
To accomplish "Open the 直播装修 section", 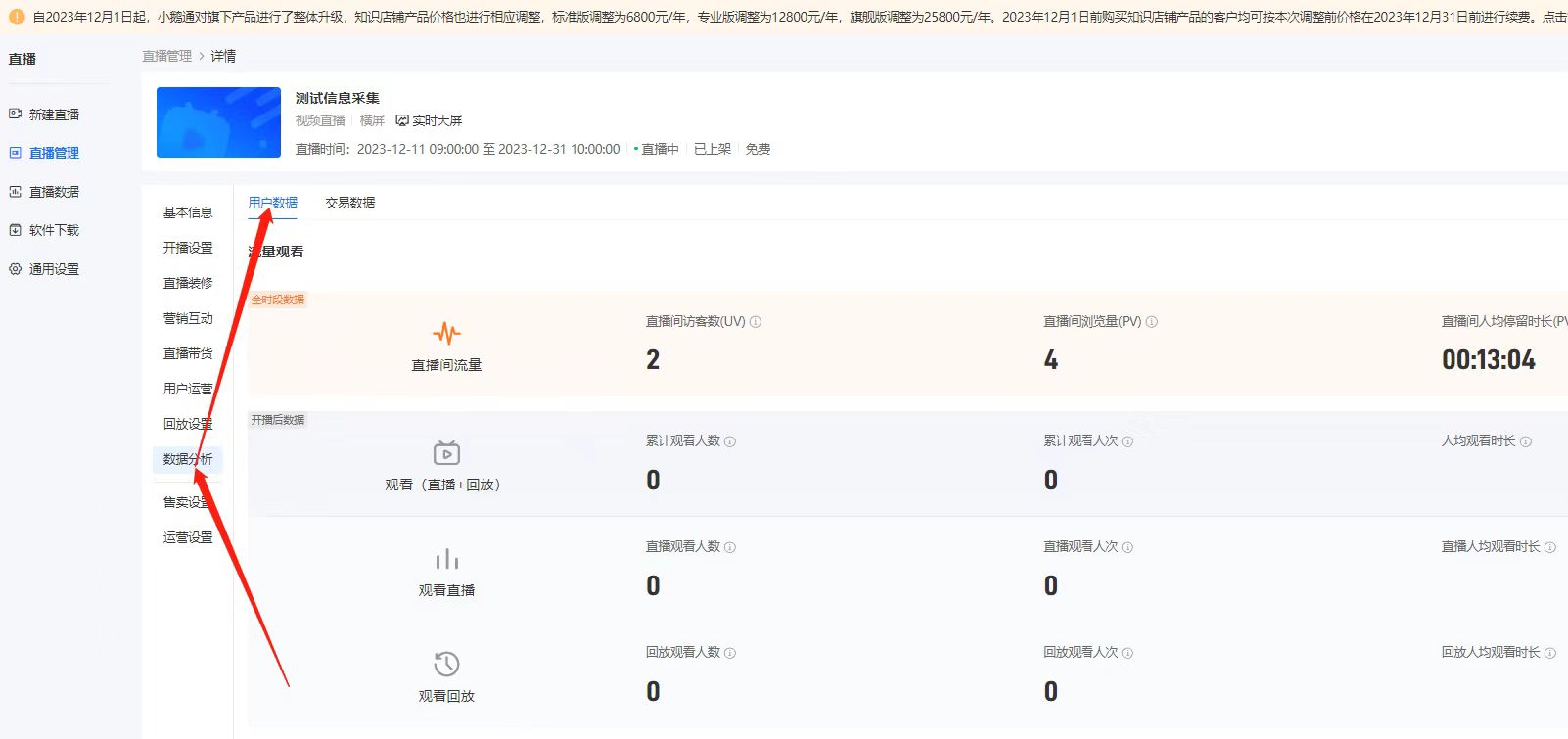I will (x=188, y=283).
